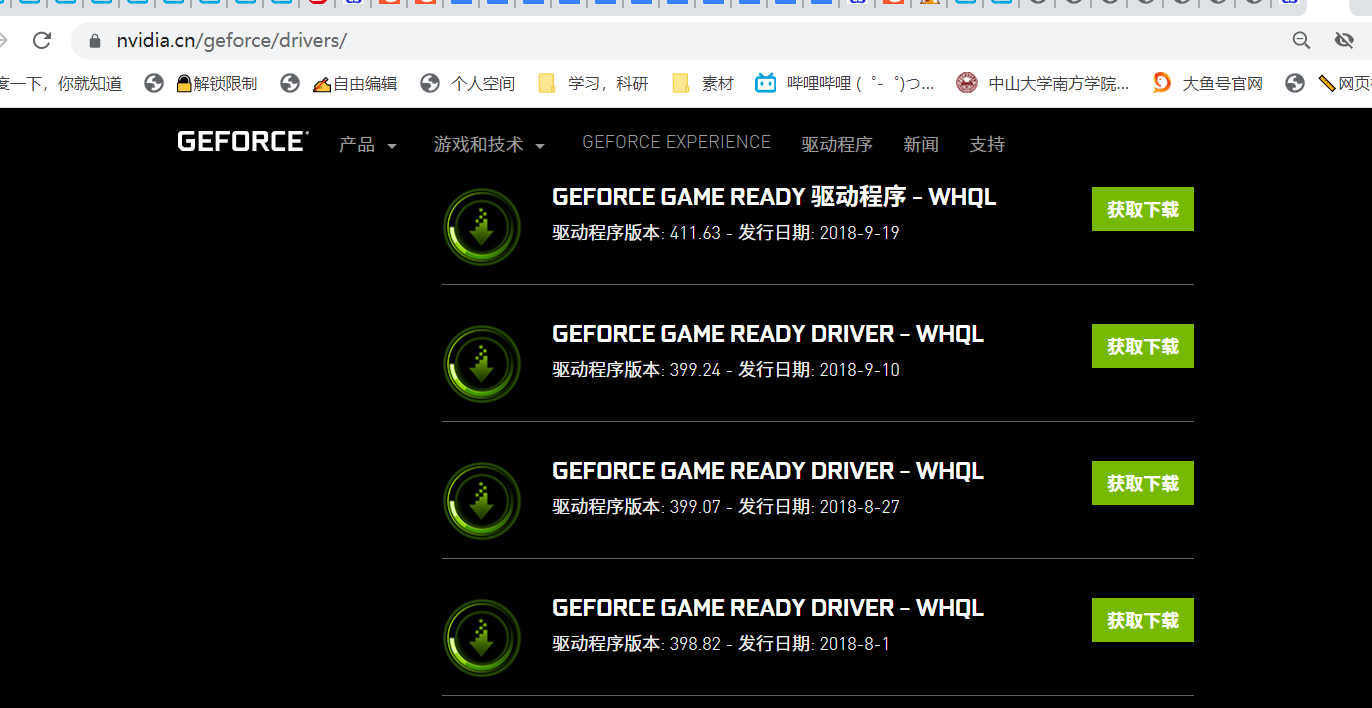Viewport: 1372px width, 708px height.
Task: Open GAME READY DRIVER title dated 2018-8-1
Action: [768, 608]
